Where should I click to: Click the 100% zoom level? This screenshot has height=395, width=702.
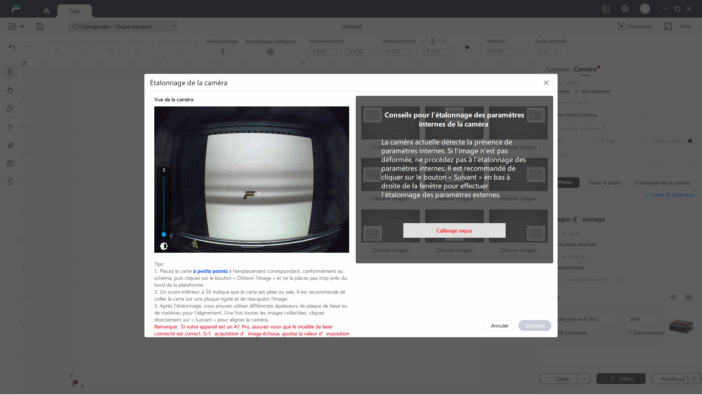[685, 26]
